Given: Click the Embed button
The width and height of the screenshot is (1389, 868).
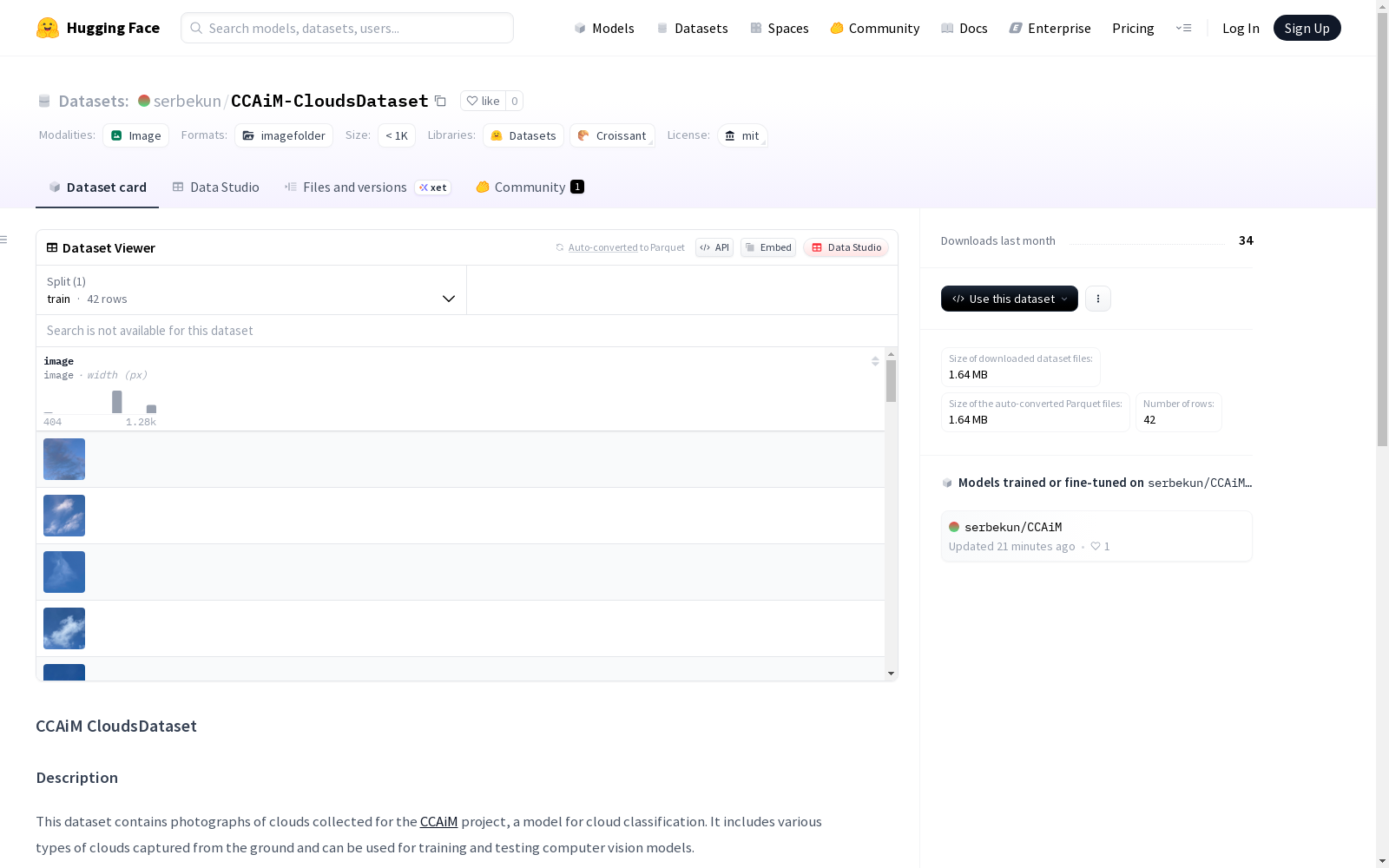Looking at the screenshot, I should tap(768, 247).
